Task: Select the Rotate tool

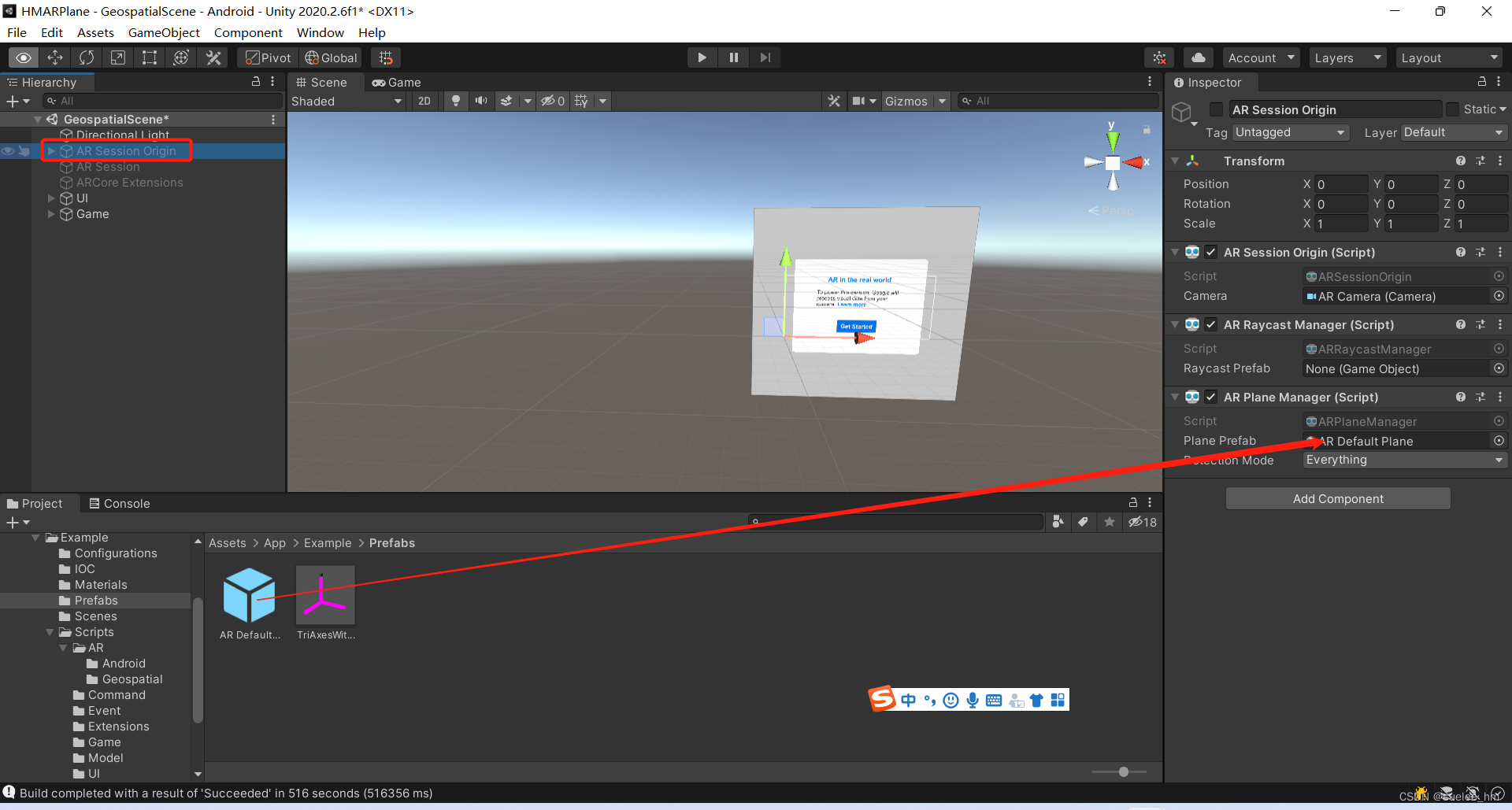Action: coord(87,57)
